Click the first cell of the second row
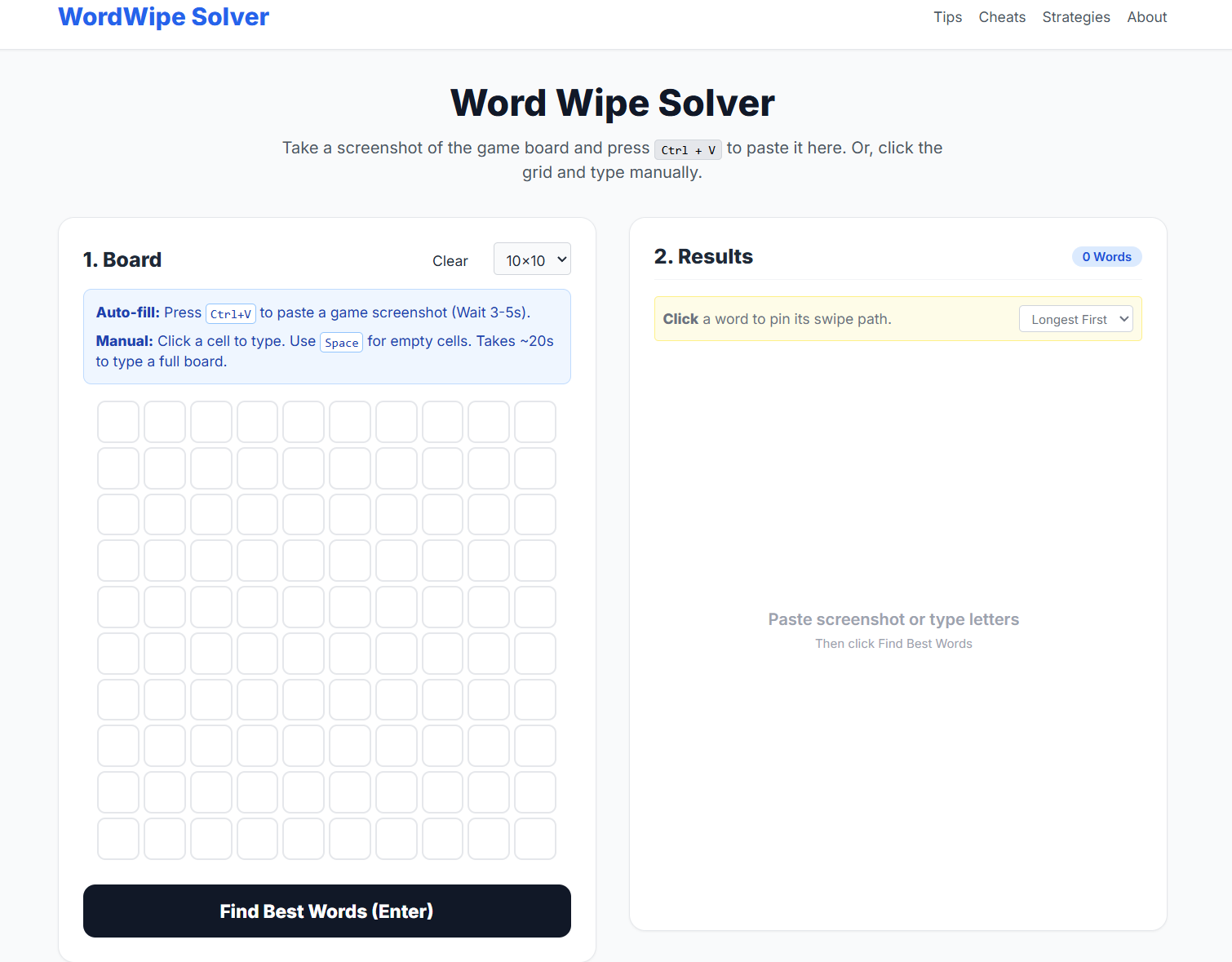 tap(117, 468)
